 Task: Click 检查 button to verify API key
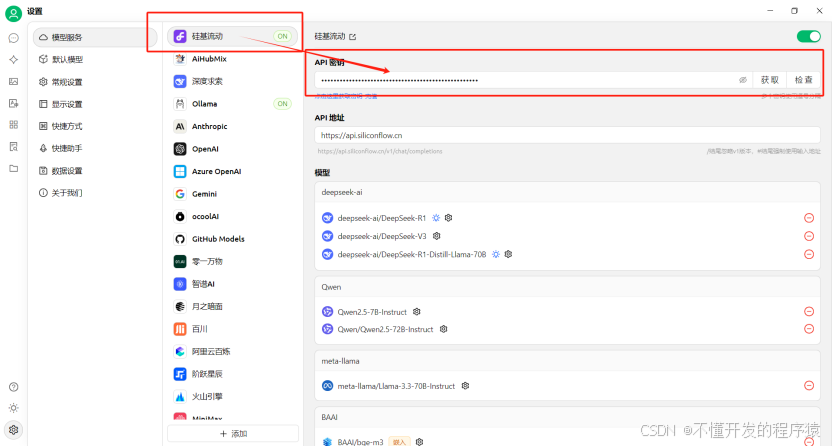[x=803, y=80]
